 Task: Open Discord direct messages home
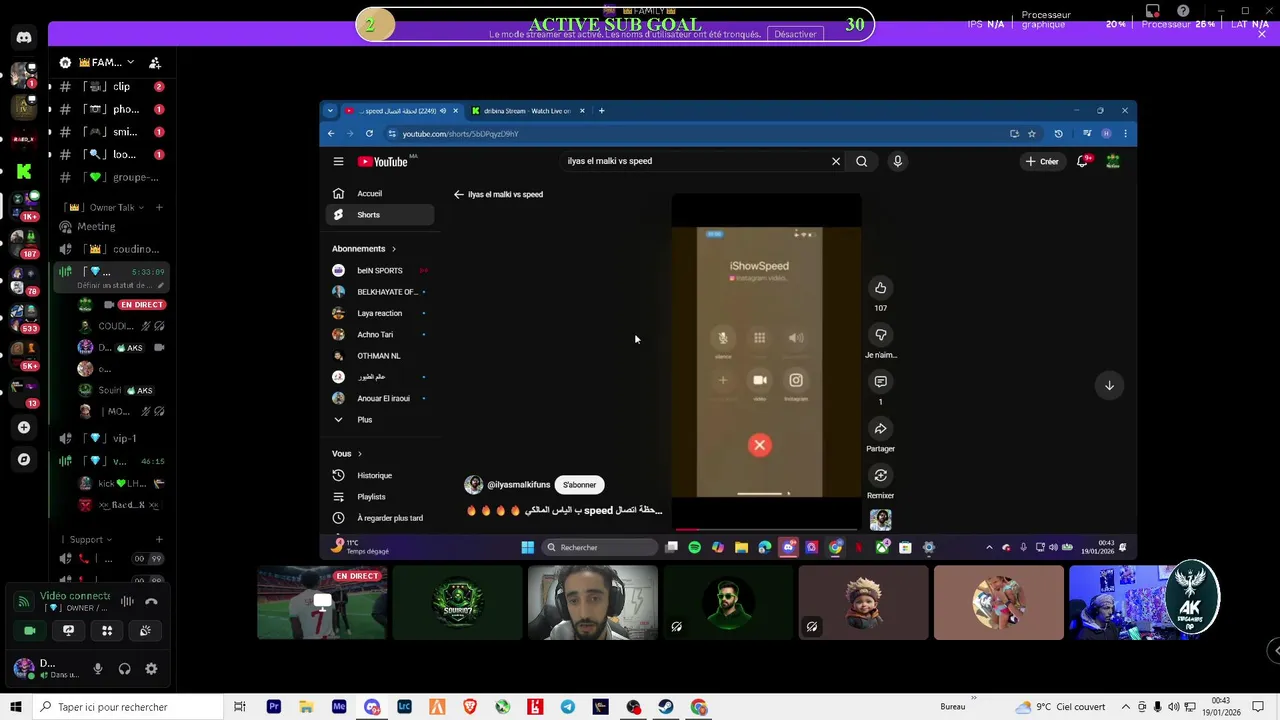[x=24, y=37]
